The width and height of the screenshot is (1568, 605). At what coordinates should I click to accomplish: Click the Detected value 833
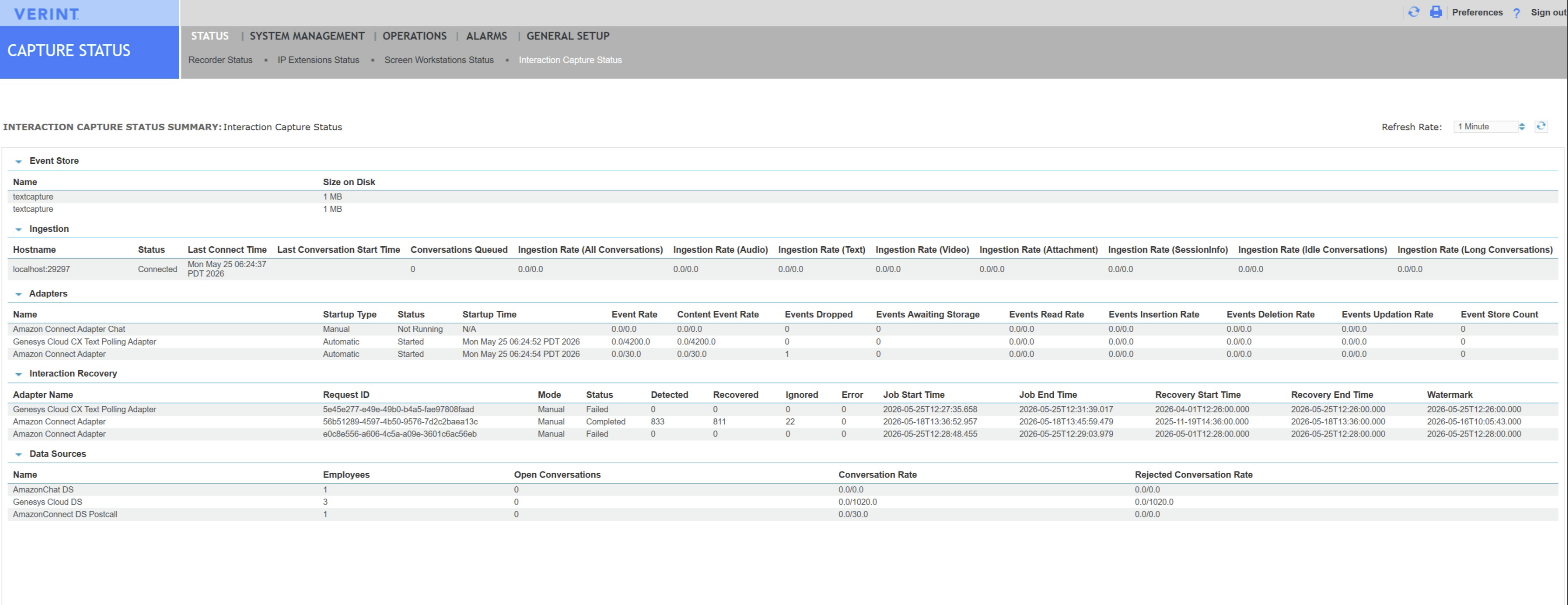click(x=657, y=422)
